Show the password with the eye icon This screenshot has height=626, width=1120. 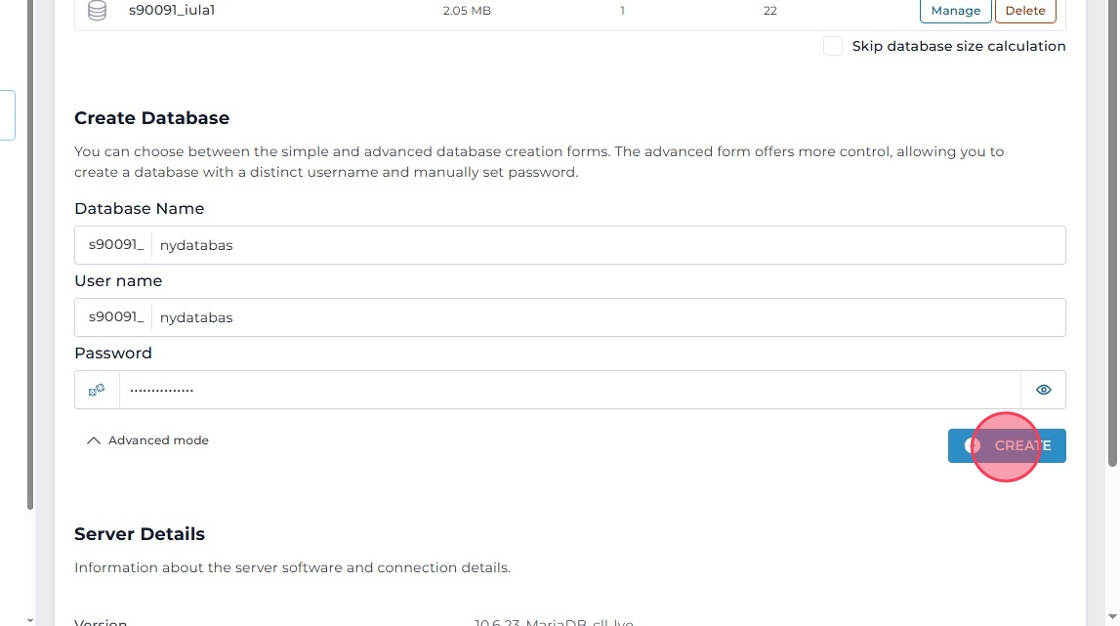click(x=1043, y=390)
